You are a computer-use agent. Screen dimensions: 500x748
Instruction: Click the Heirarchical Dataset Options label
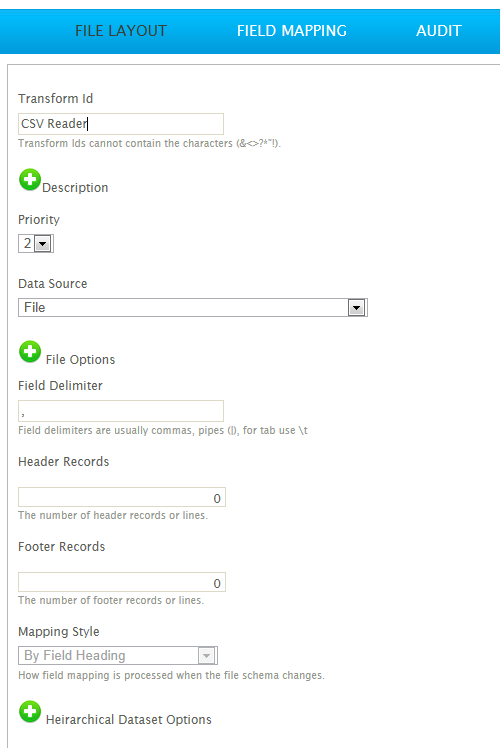pyautogui.click(x=129, y=720)
